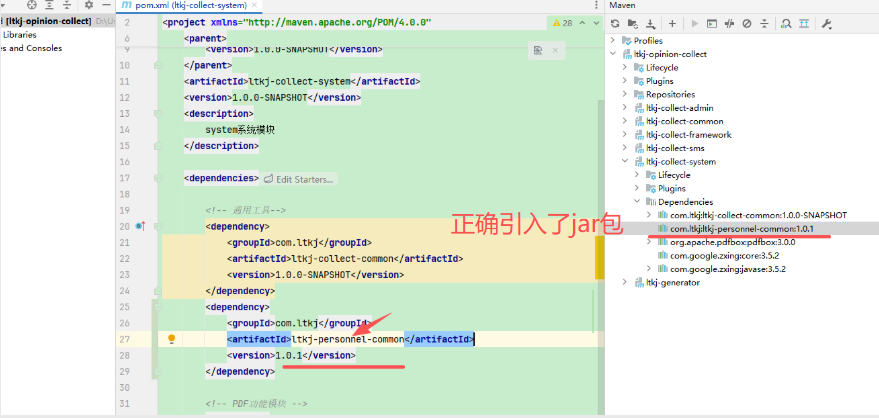
Task: Show Maven dependencies analyzer icon
Action: (787, 24)
